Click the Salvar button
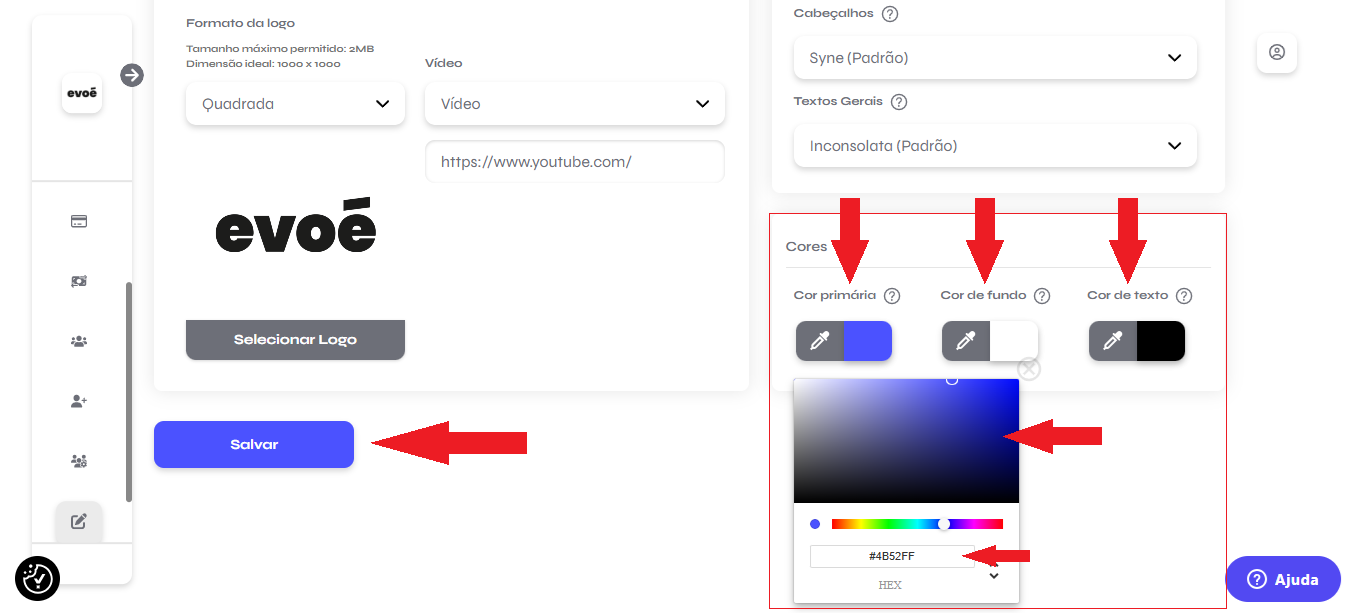 (254, 444)
